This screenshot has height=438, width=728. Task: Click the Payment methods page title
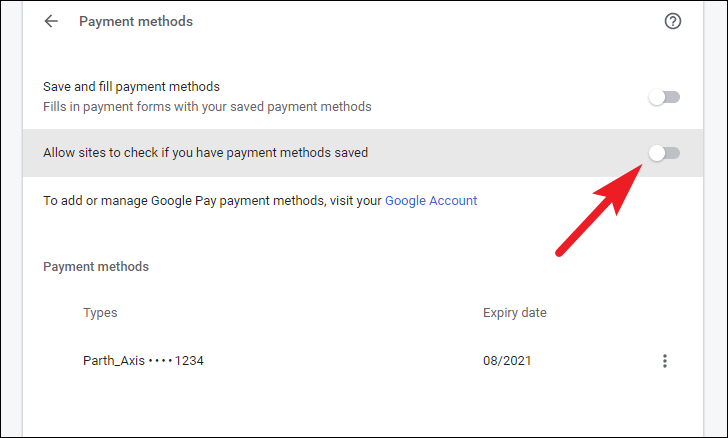pos(136,21)
